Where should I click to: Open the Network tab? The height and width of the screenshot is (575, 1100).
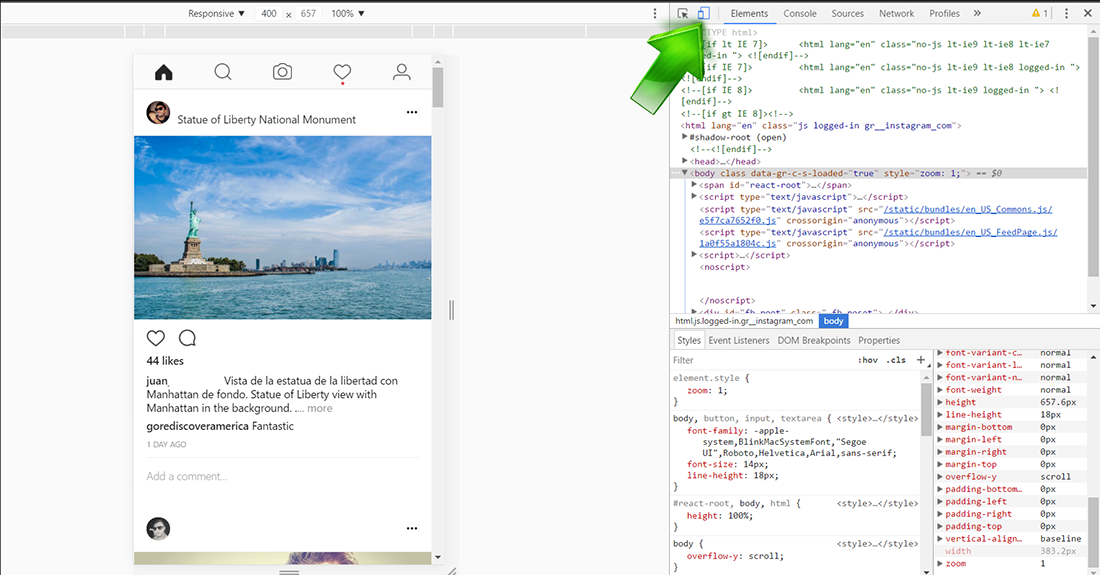pos(897,13)
